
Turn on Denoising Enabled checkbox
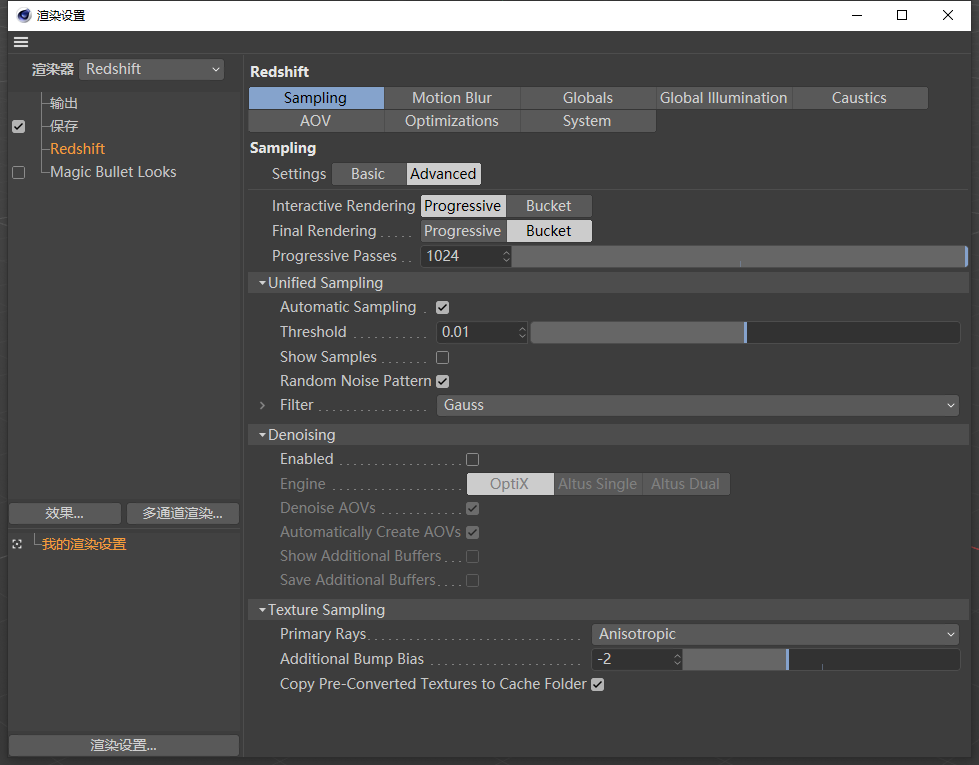(x=472, y=459)
